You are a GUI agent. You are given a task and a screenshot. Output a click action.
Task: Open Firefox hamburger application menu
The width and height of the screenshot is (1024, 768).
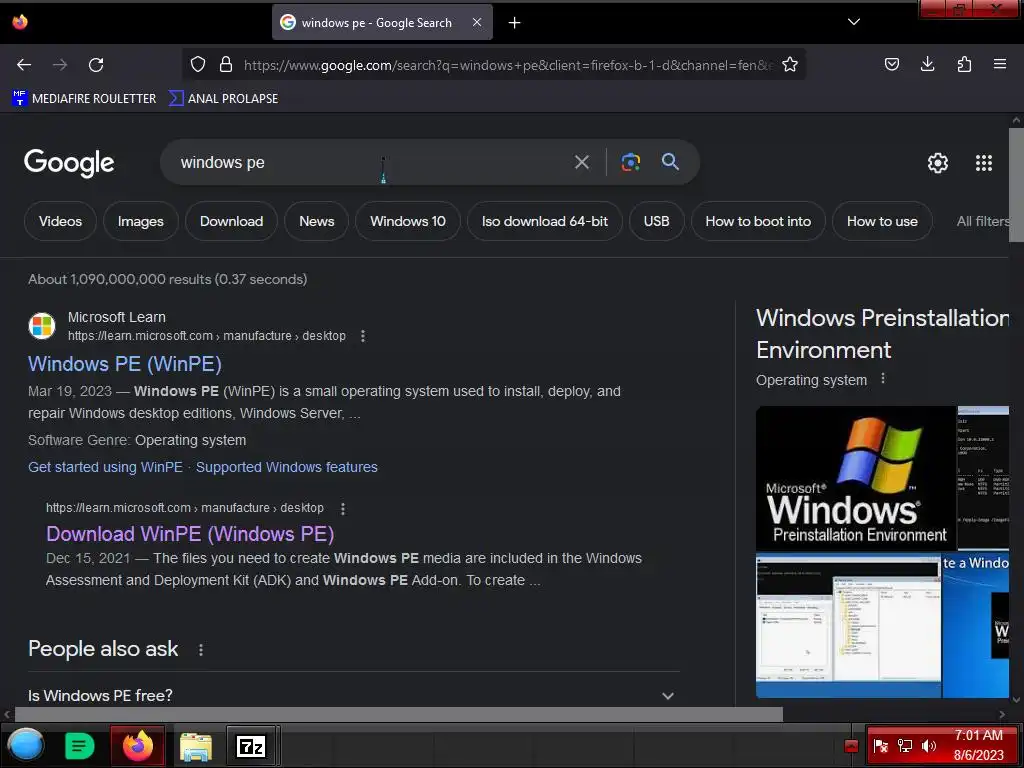[x=999, y=64]
